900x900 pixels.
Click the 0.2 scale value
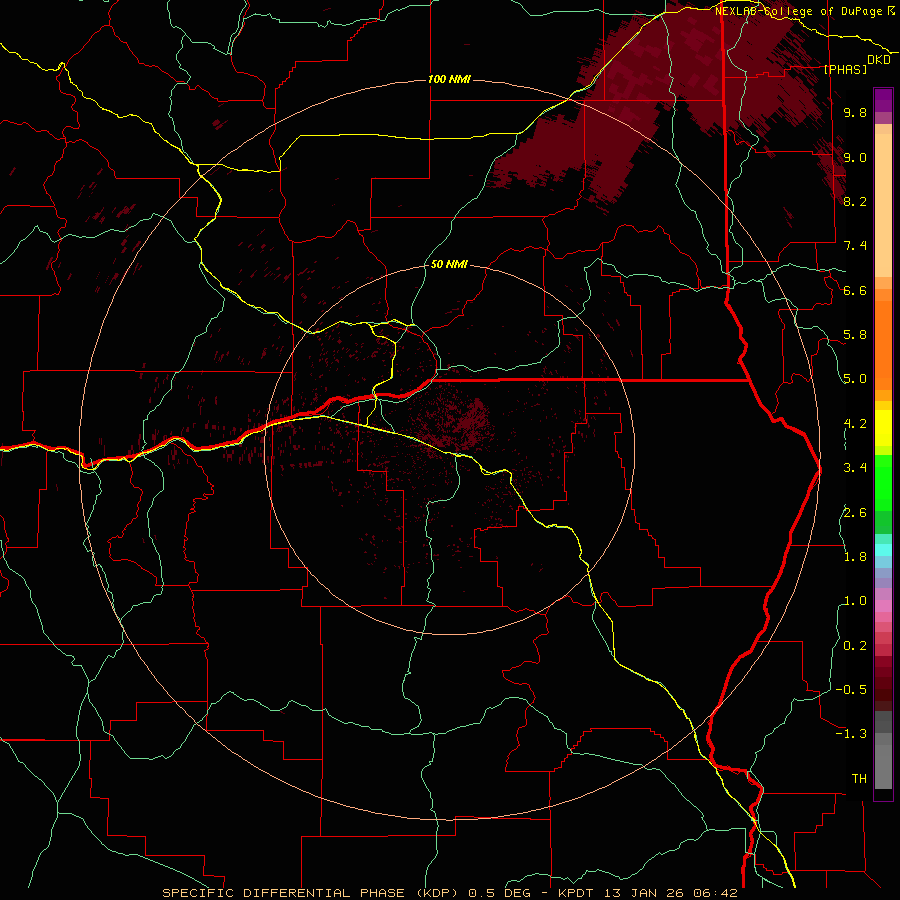(x=855, y=646)
